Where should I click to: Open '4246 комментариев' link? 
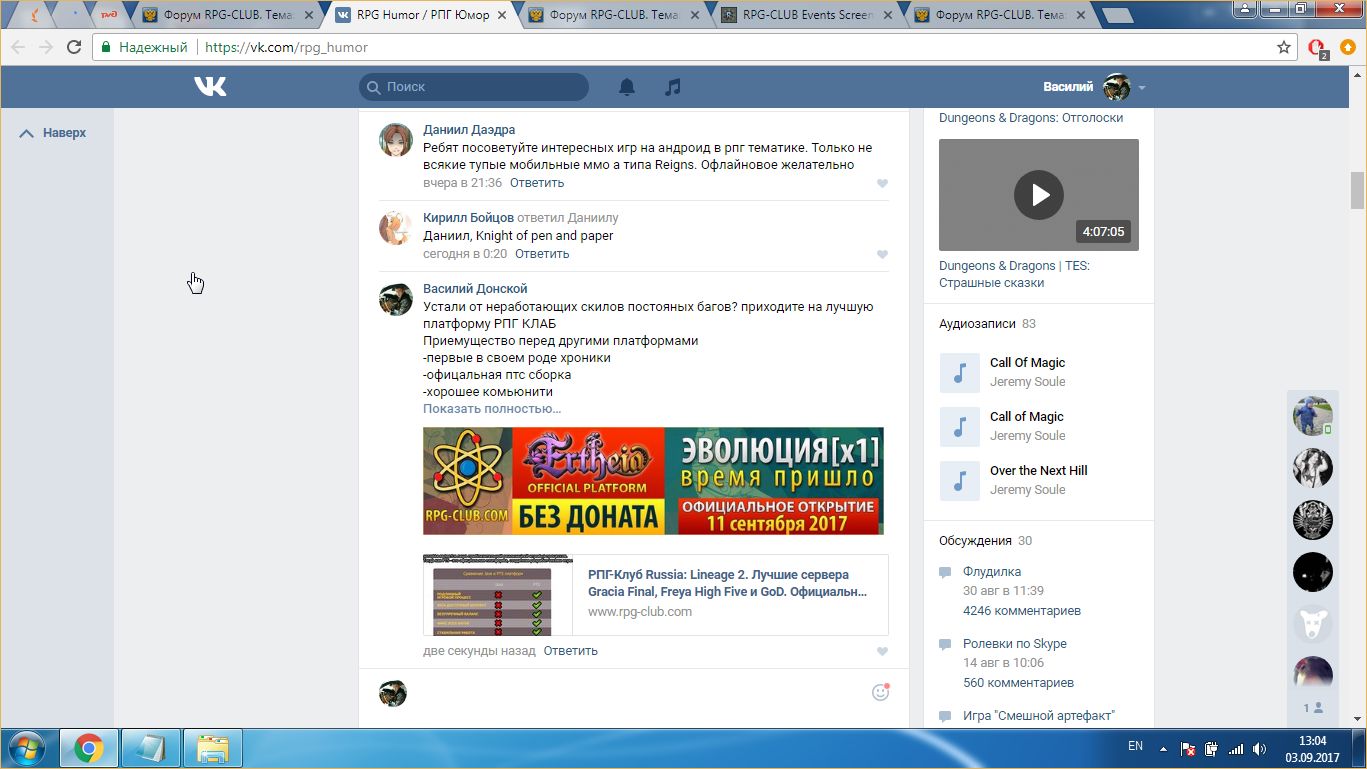pos(1022,610)
